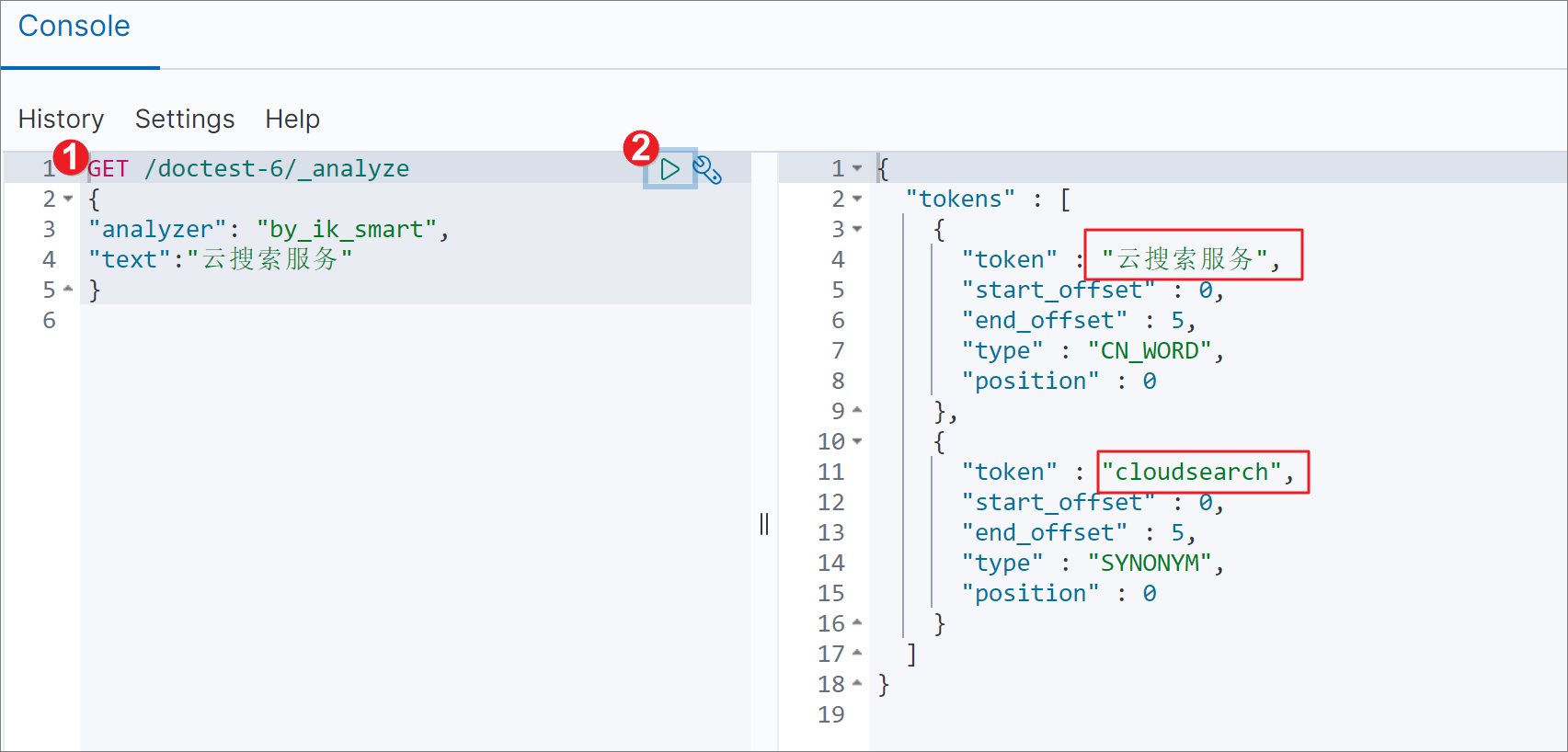
Task: Open the History menu
Action: (x=61, y=119)
